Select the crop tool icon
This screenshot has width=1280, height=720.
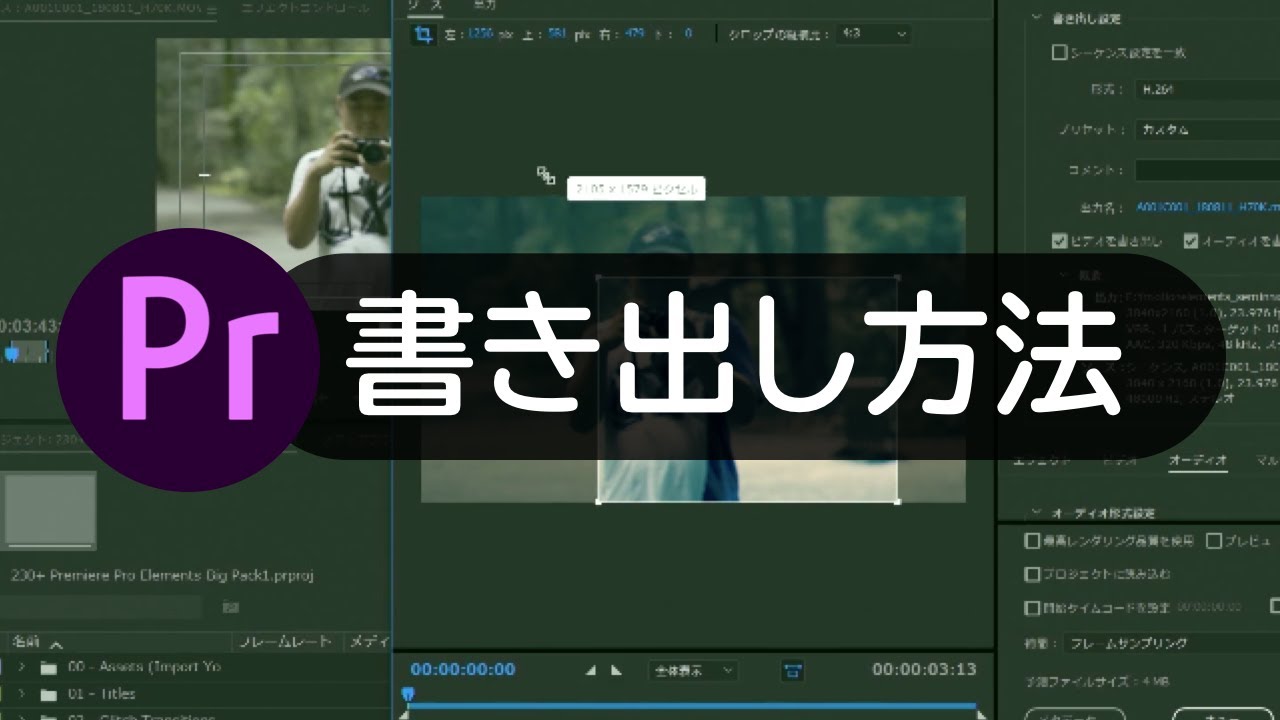point(424,34)
